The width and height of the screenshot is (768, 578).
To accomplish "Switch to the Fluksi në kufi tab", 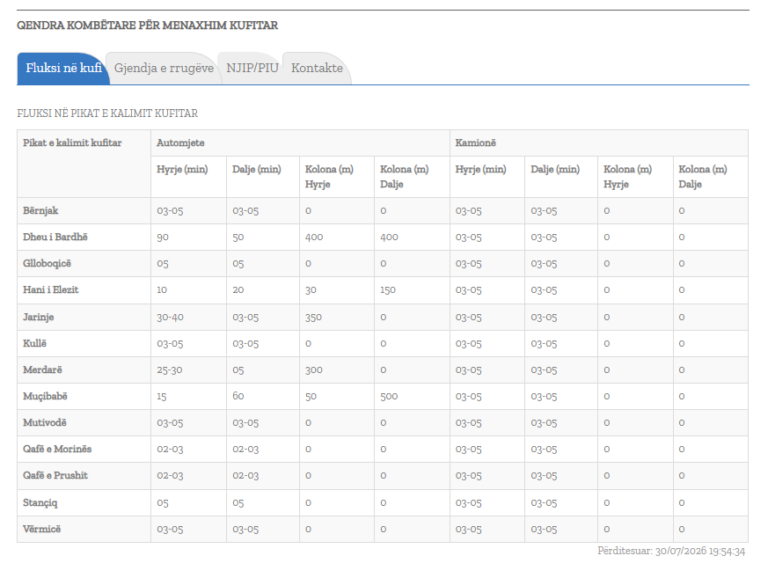I will [63, 68].
